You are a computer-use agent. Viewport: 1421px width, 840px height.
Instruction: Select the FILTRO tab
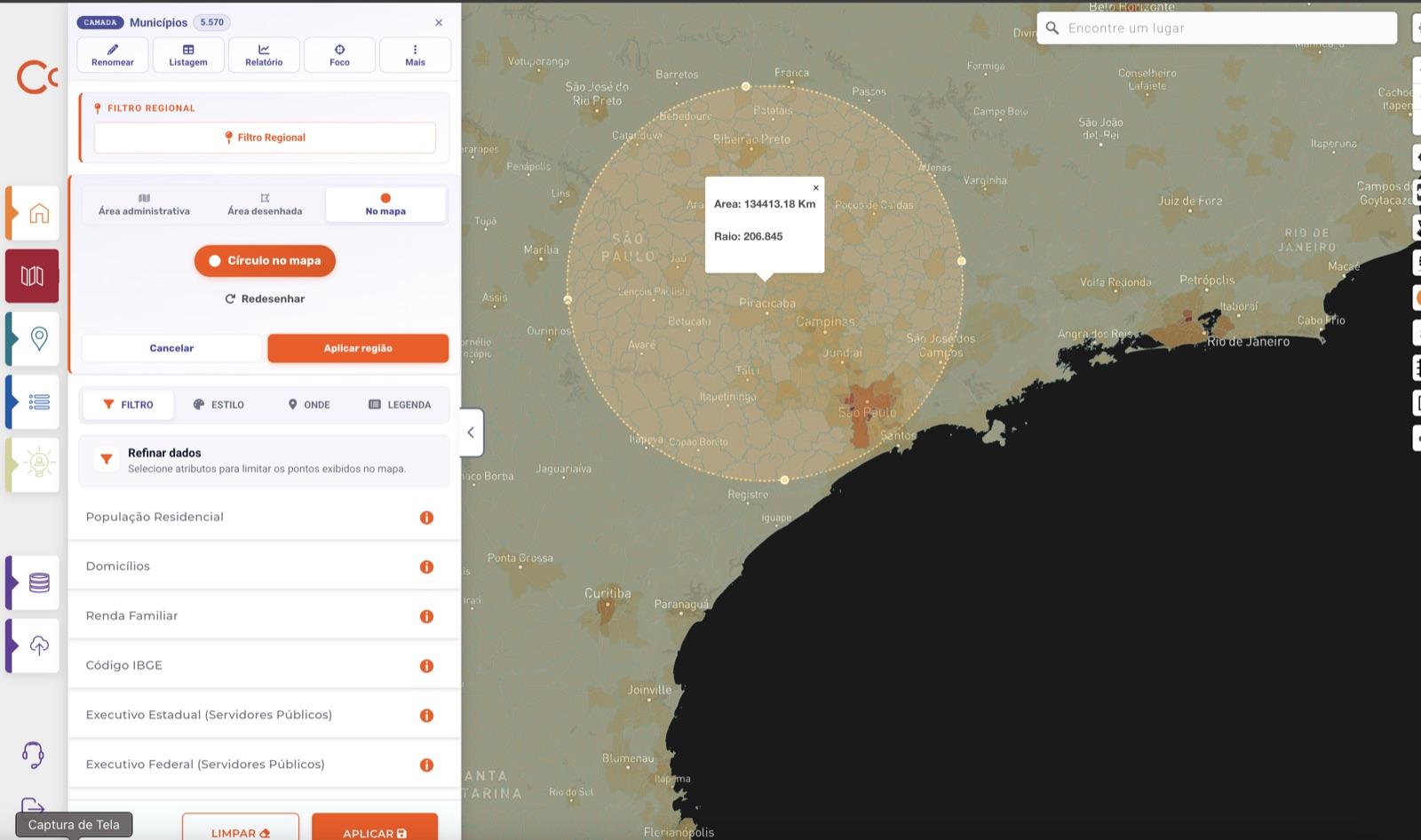[x=129, y=405]
